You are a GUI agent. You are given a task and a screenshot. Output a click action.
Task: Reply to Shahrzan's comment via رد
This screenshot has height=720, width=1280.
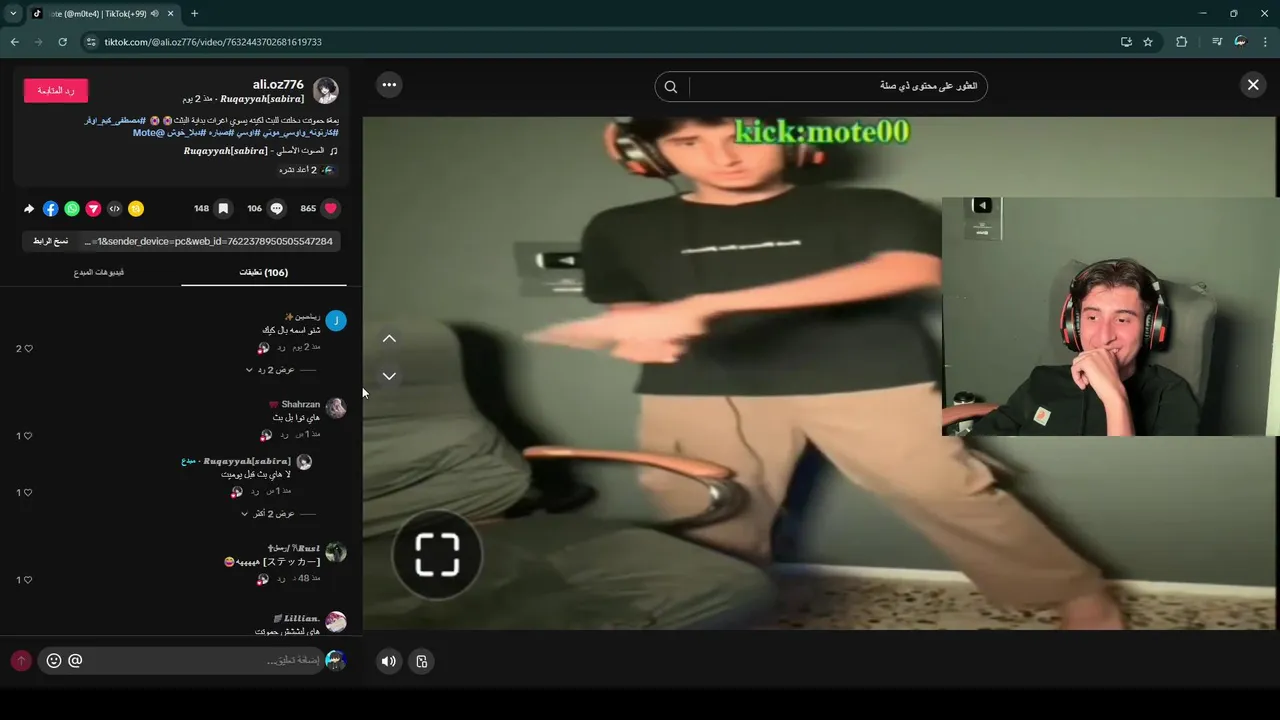click(x=282, y=435)
